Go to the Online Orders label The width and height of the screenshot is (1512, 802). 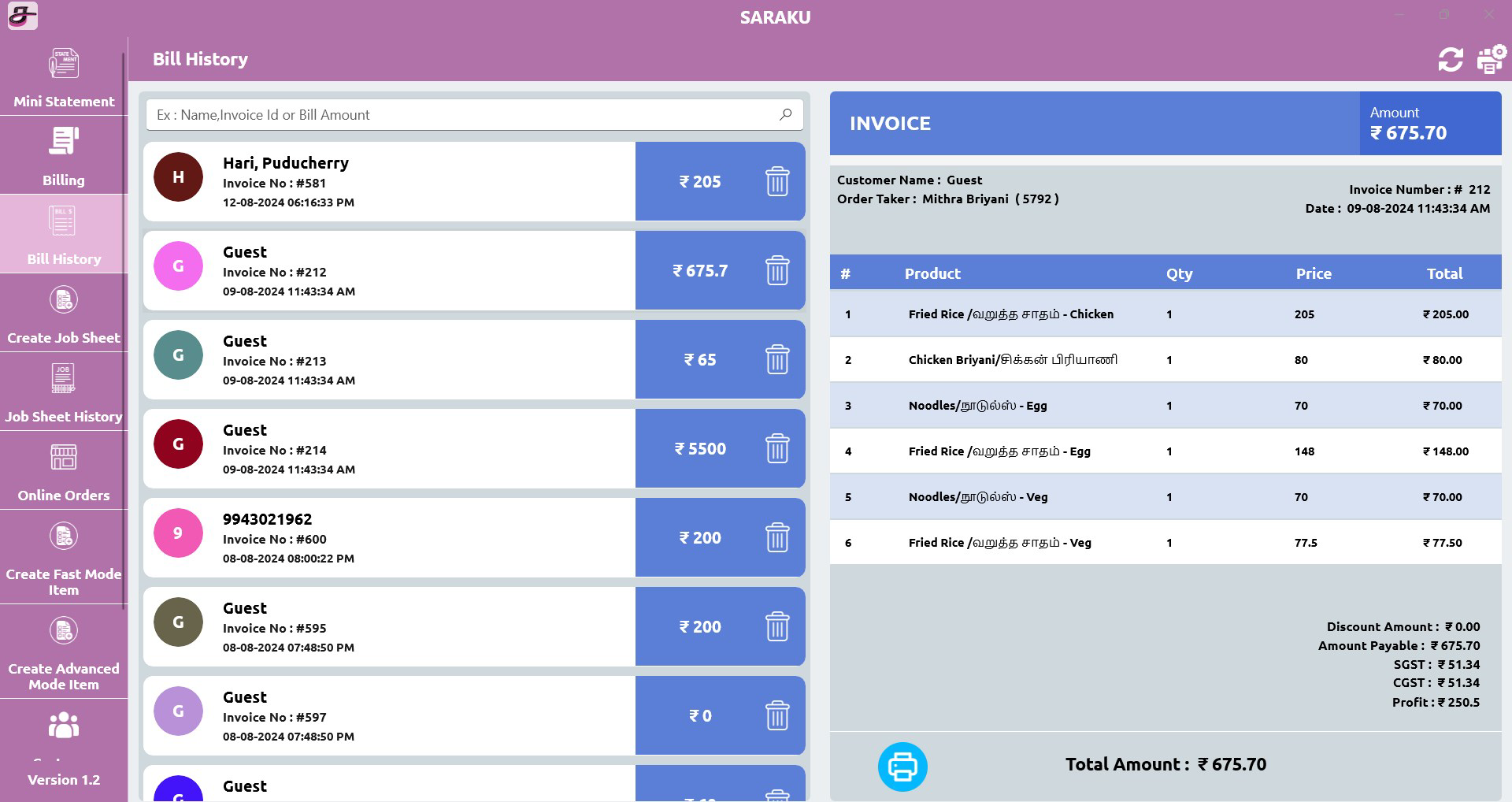pyautogui.click(x=64, y=496)
